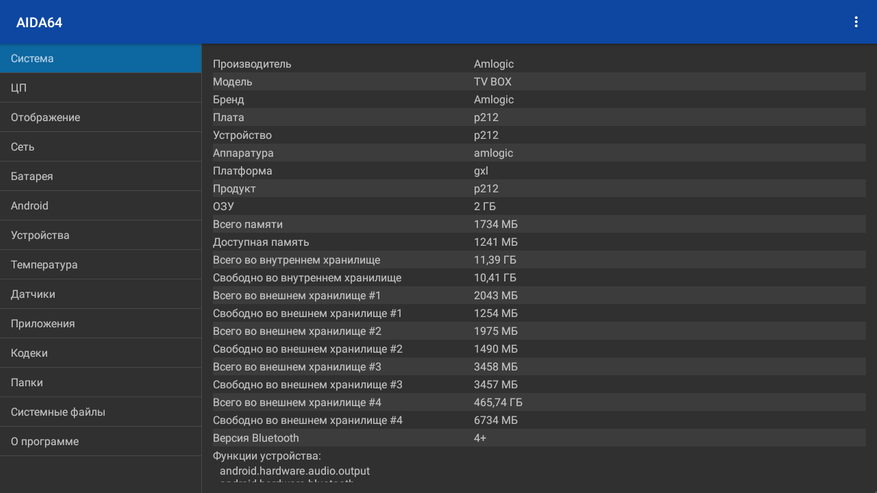The width and height of the screenshot is (877, 493).
Task: Open the Папки section
Action: [x=101, y=383]
